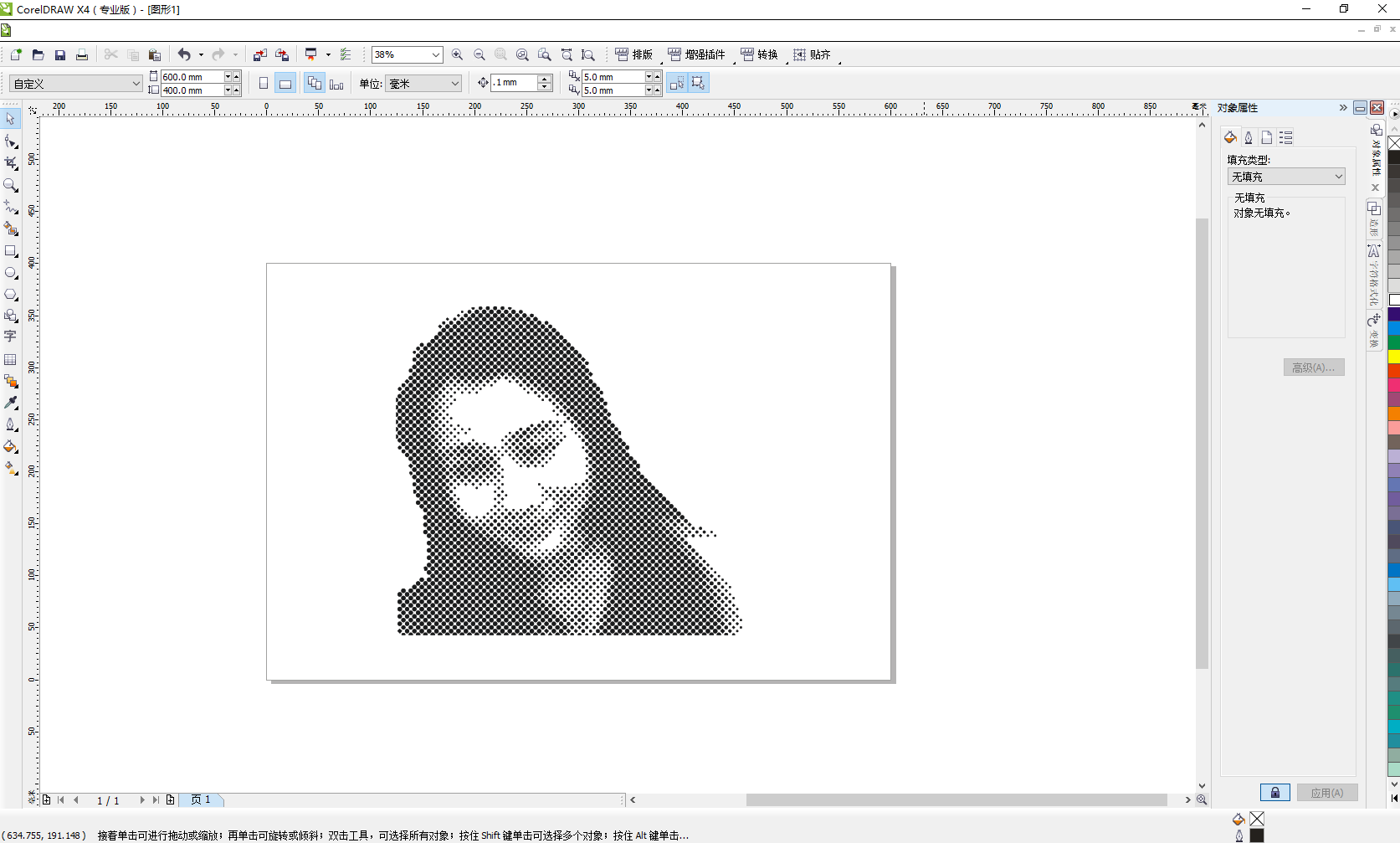The height and width of the screenshot is (843, 1400).
Task: Open the units 毫米 dropdown
Action: click(x=455, y=83)
